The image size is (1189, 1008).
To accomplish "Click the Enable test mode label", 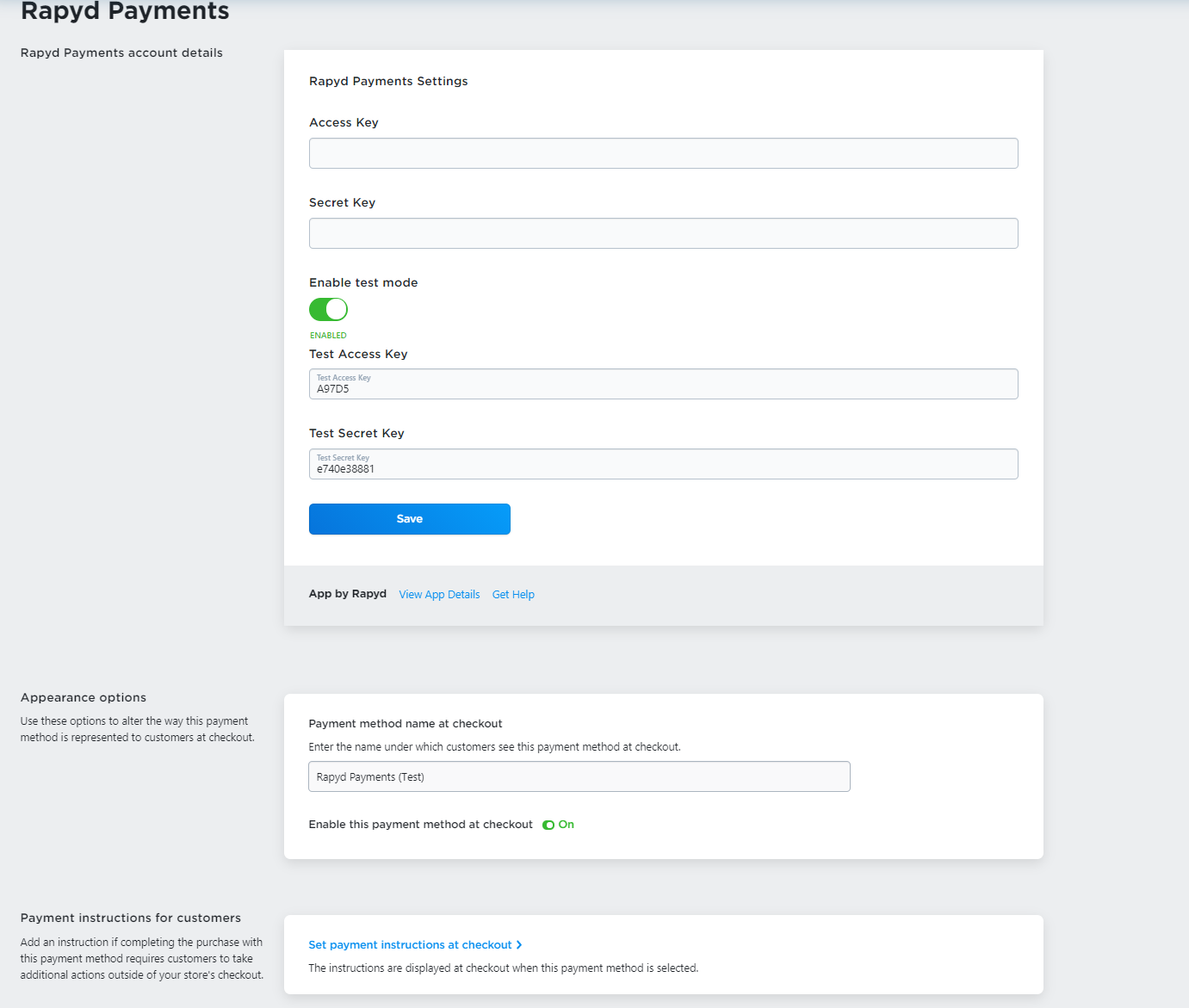I will click(x=363, y=282).
